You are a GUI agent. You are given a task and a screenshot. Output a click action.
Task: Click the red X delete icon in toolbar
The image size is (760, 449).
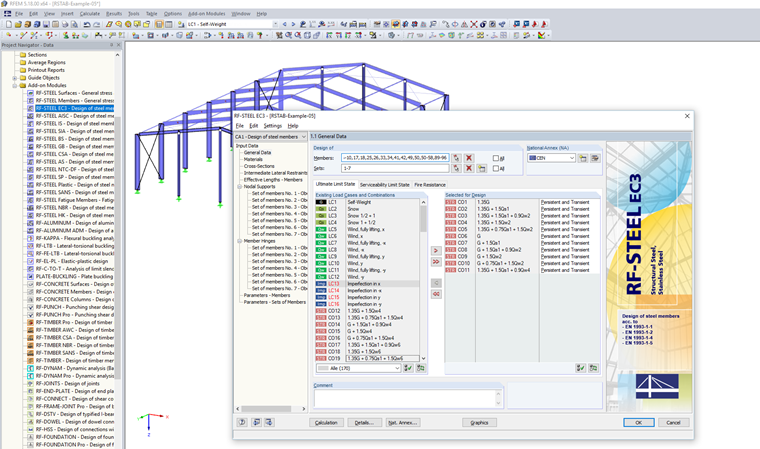474,24
